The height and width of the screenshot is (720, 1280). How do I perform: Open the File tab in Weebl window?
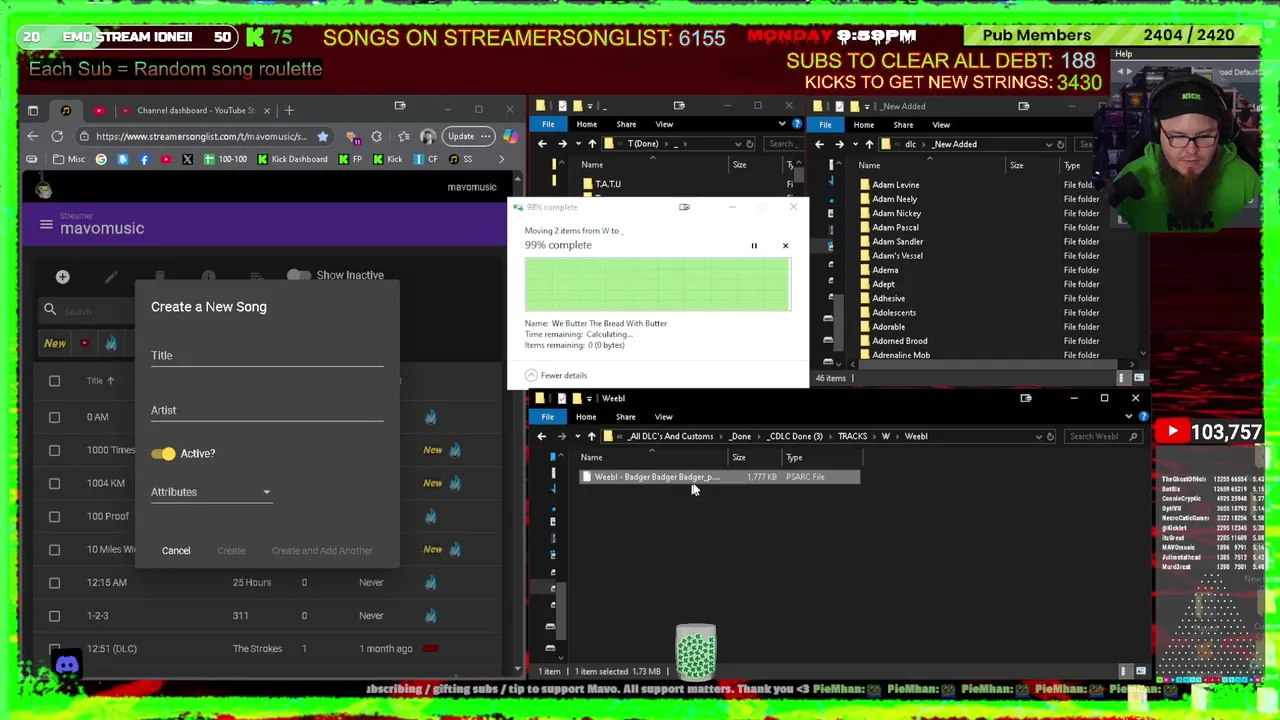[x=547, y=416]
